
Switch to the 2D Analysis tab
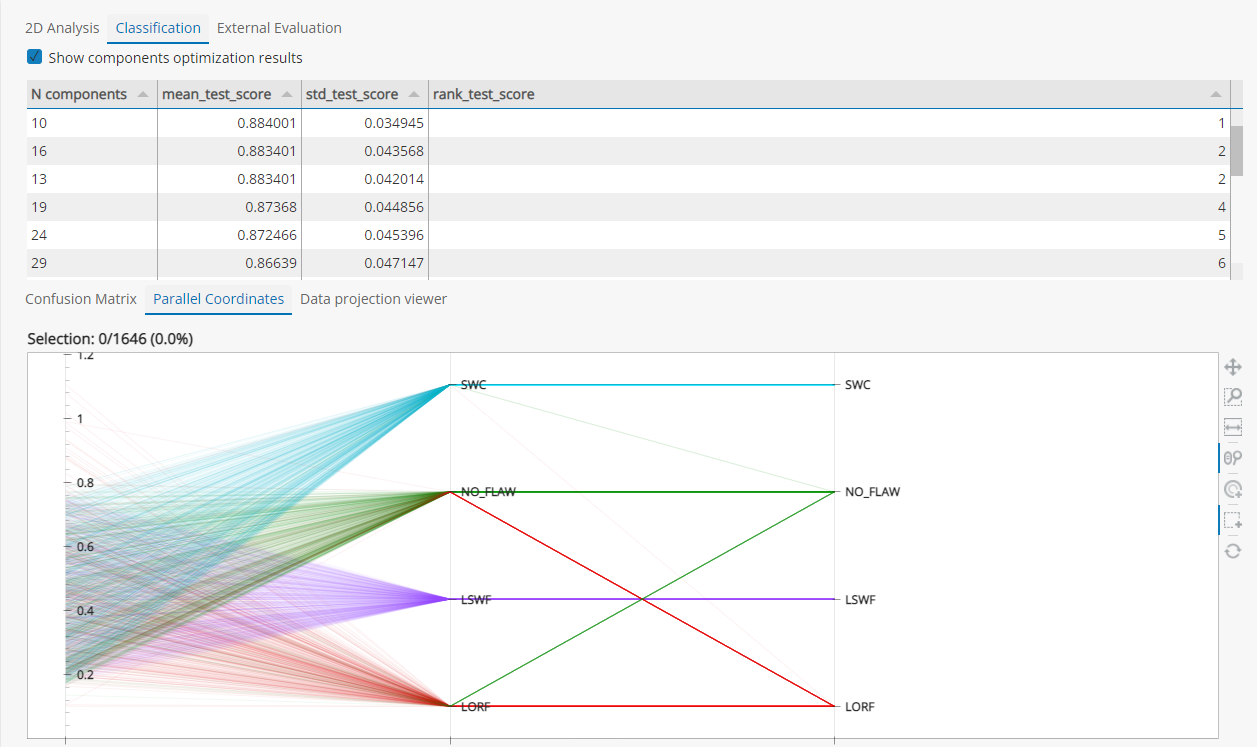coord(62,28)
